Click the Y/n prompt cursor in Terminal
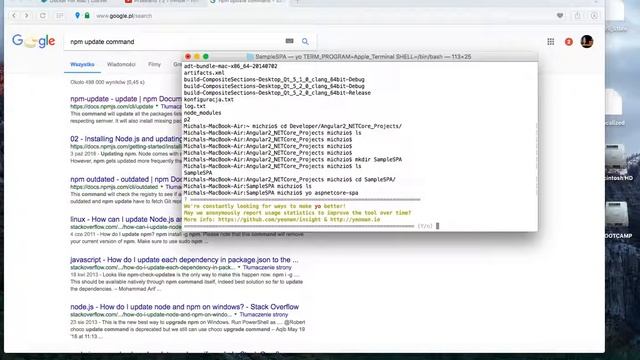The image size is (640, 360). click(437, 226)
